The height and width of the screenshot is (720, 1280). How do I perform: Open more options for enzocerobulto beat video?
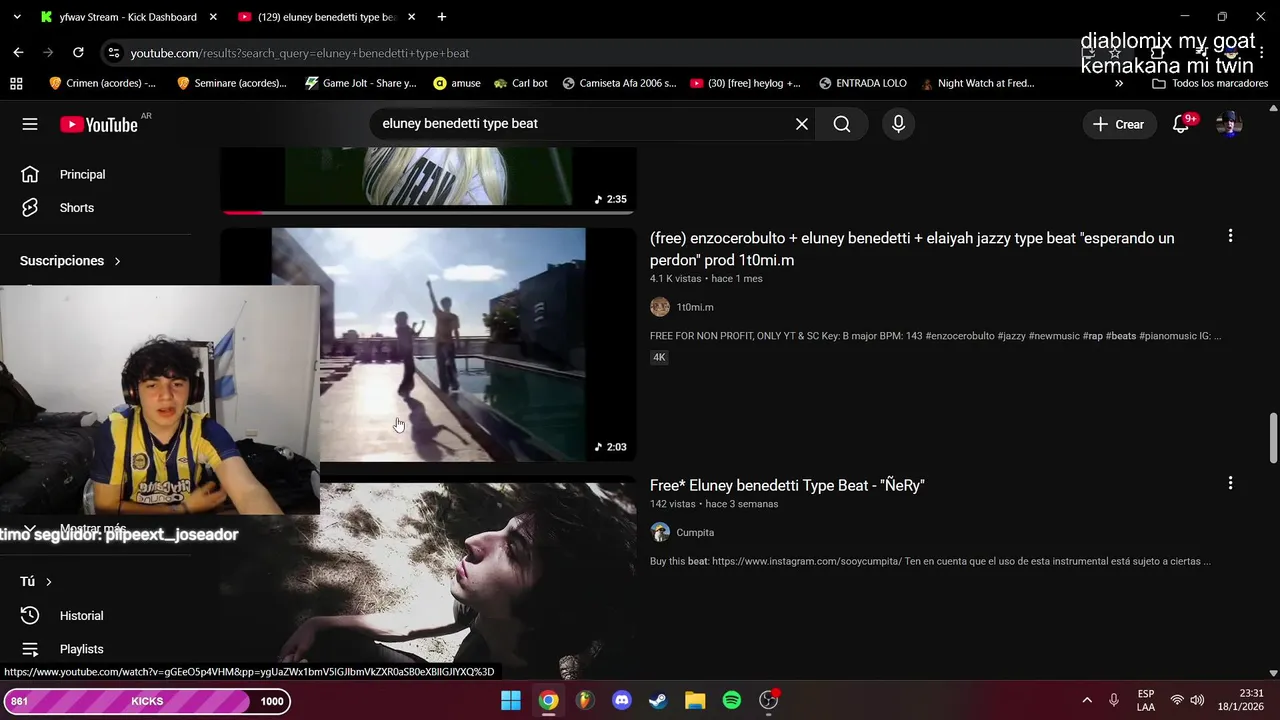1230,236
